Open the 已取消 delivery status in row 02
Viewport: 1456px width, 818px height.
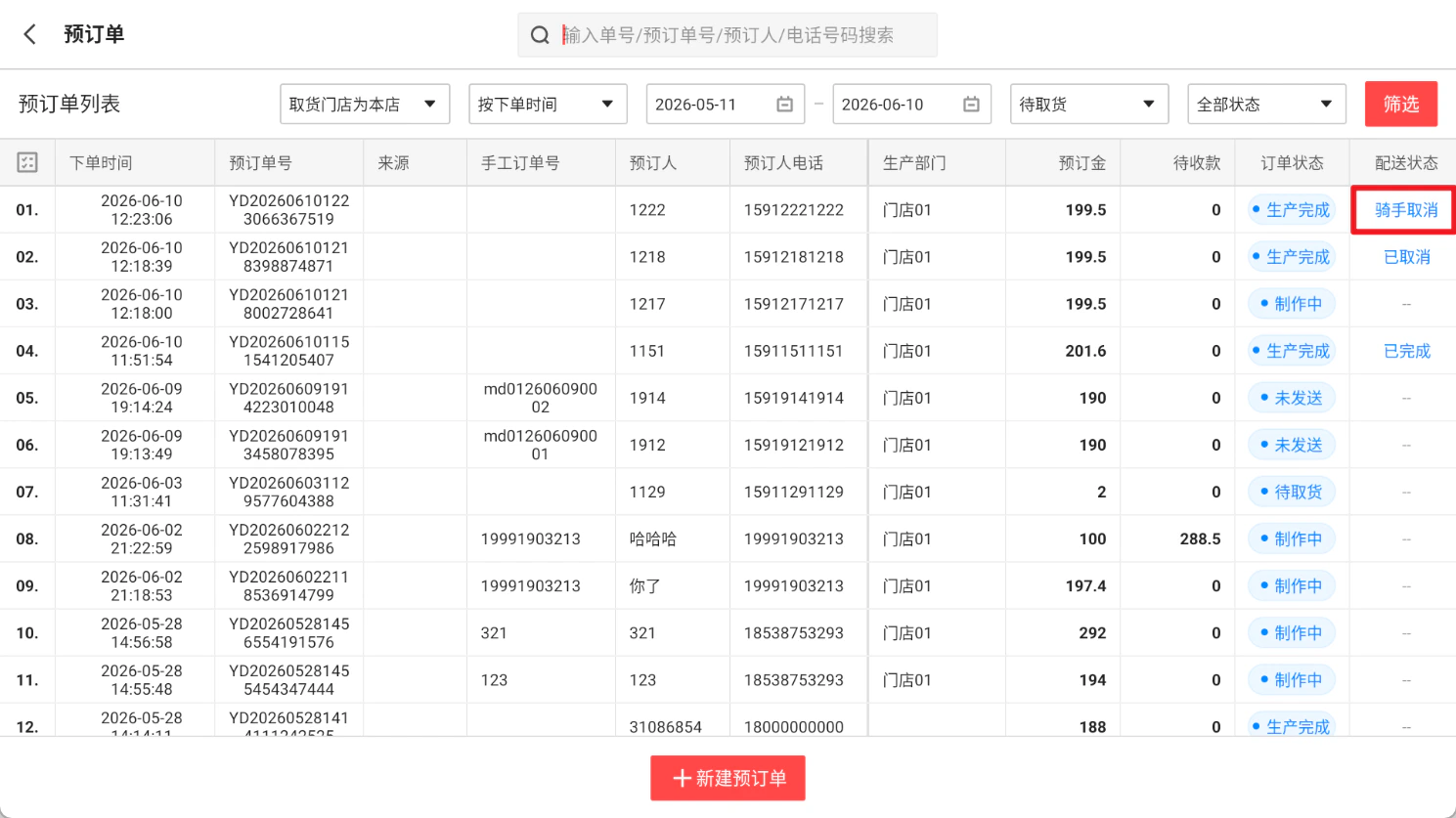pyautogui.click(x=1407, y=257)
